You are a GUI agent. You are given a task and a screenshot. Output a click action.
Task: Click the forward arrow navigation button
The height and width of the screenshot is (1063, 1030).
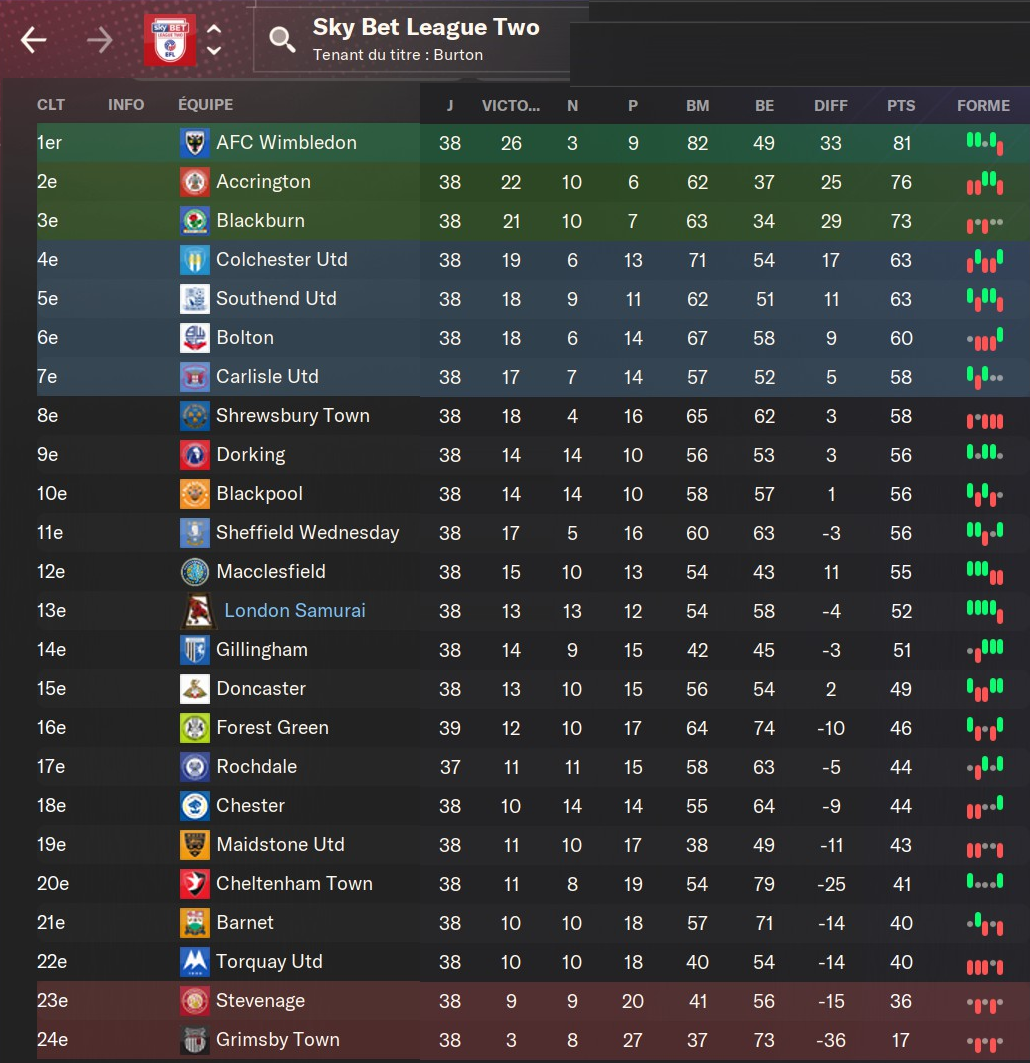[99, 40]
